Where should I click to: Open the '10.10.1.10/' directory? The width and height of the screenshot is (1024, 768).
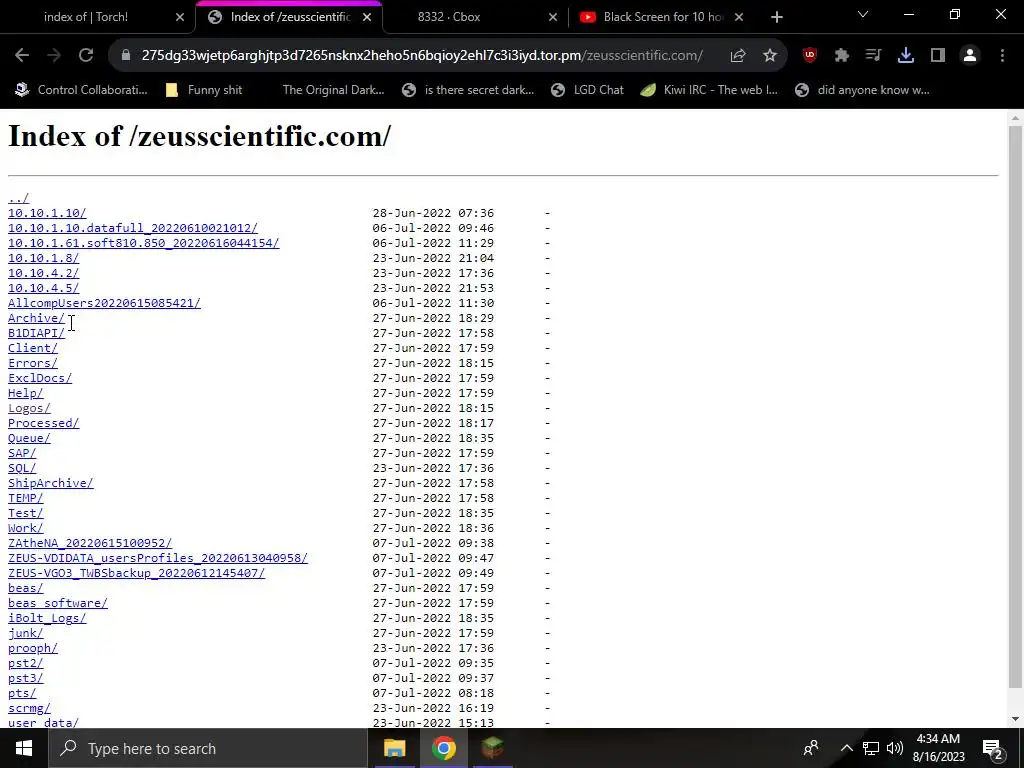pyautogui.click(x=47, y=213)
